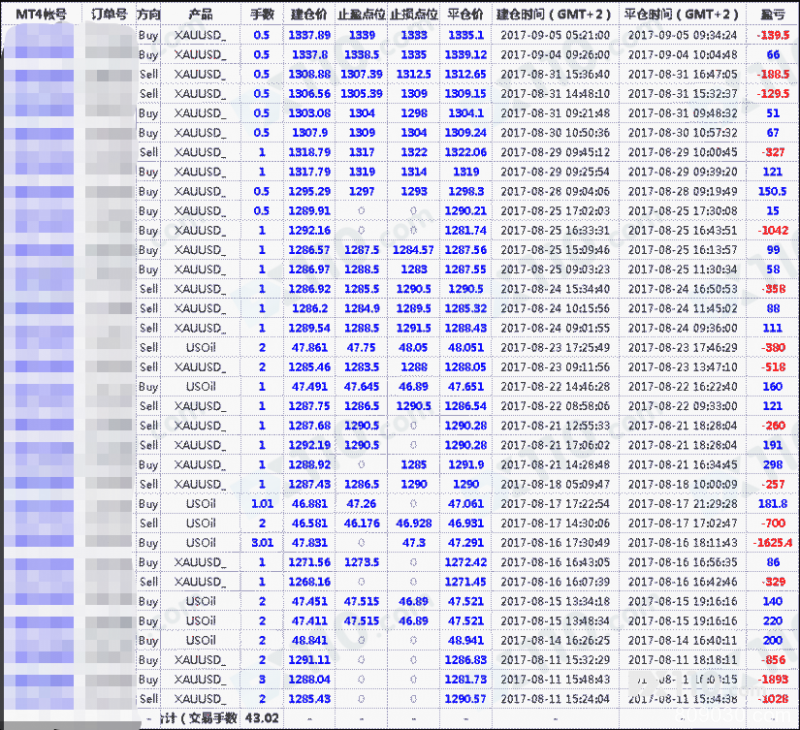Click open price 1292.19

309,445
